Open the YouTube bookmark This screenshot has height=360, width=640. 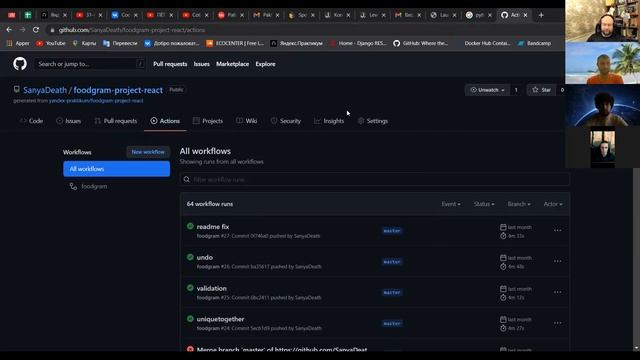tap(51, 43)
